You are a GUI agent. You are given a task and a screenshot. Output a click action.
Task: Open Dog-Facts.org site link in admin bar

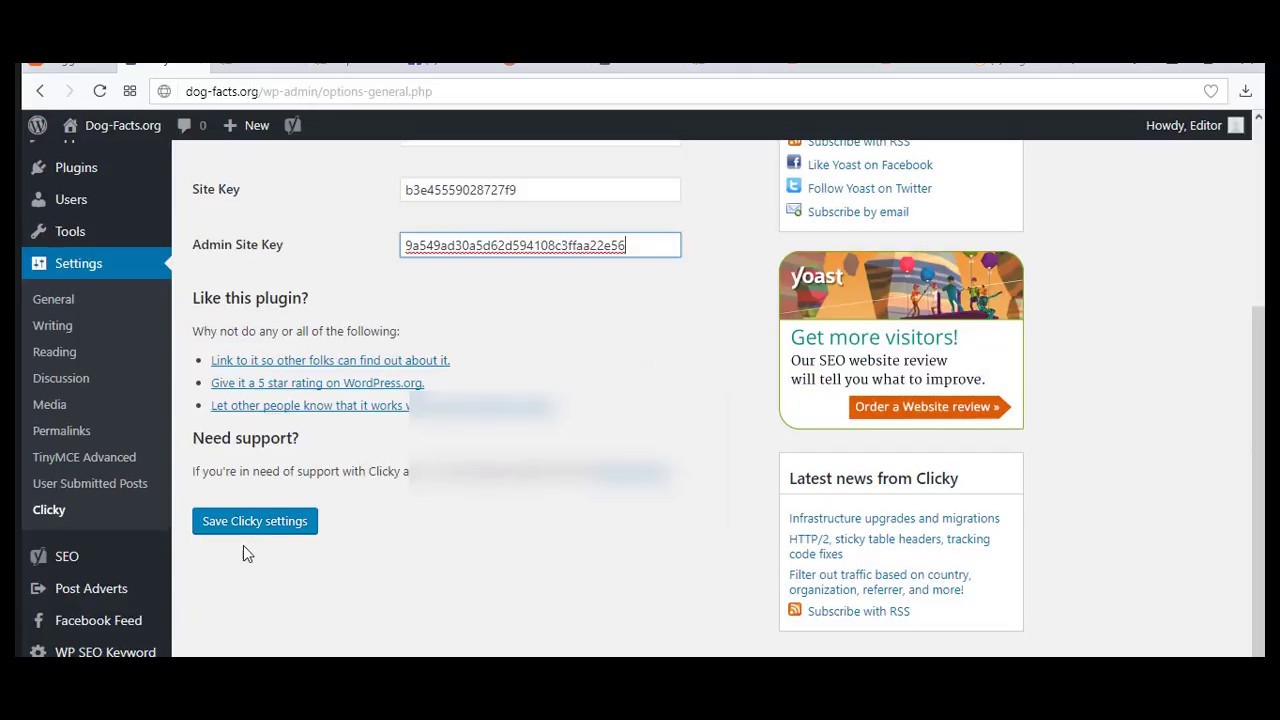click(x=123, y=125)
